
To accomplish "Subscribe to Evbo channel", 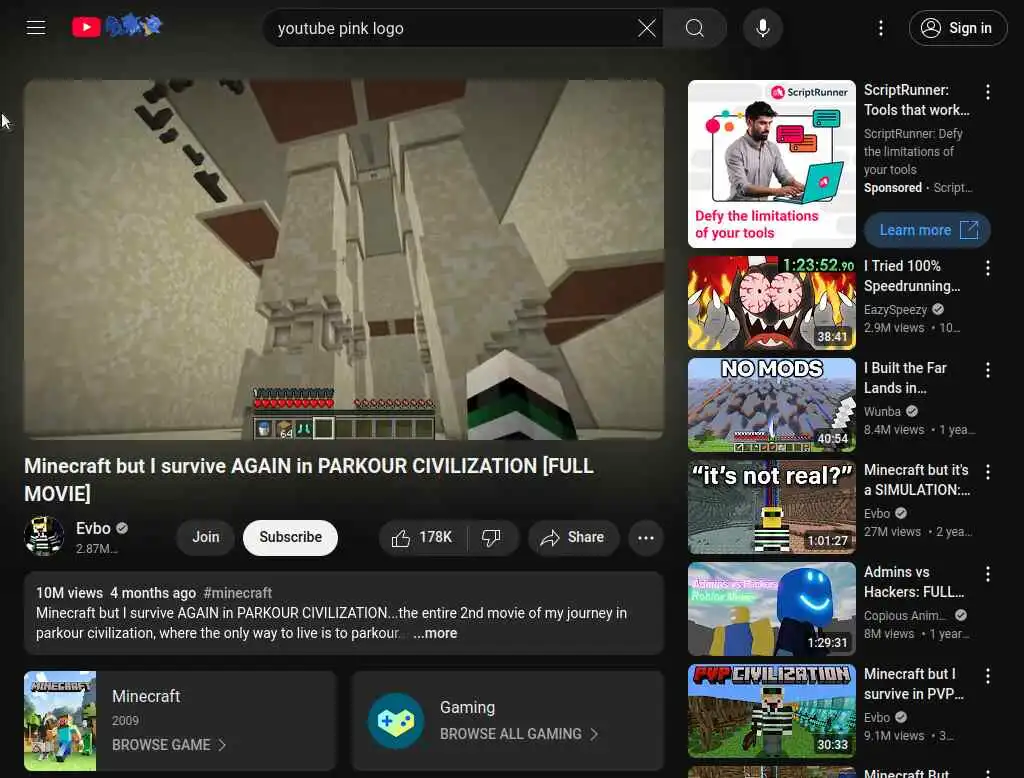I will coord(290,538).
